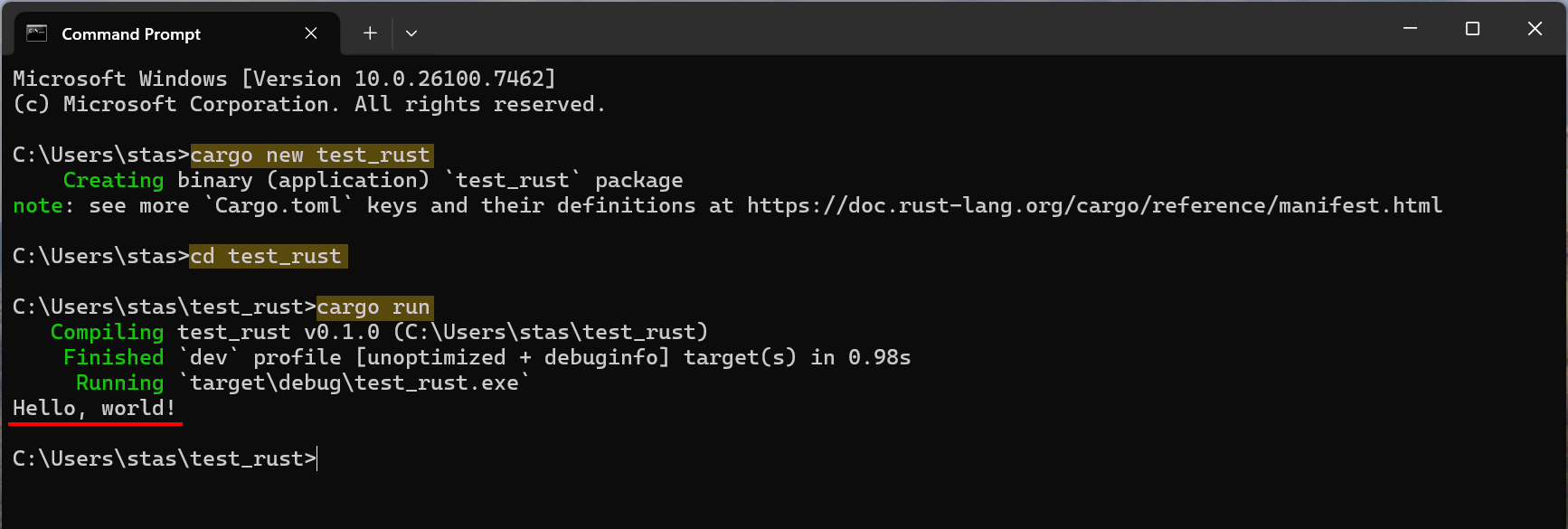The height and width of the screenshot is (529, 1568).
Task: Click the underlined "Hello, world!" output
Action: 94,409
